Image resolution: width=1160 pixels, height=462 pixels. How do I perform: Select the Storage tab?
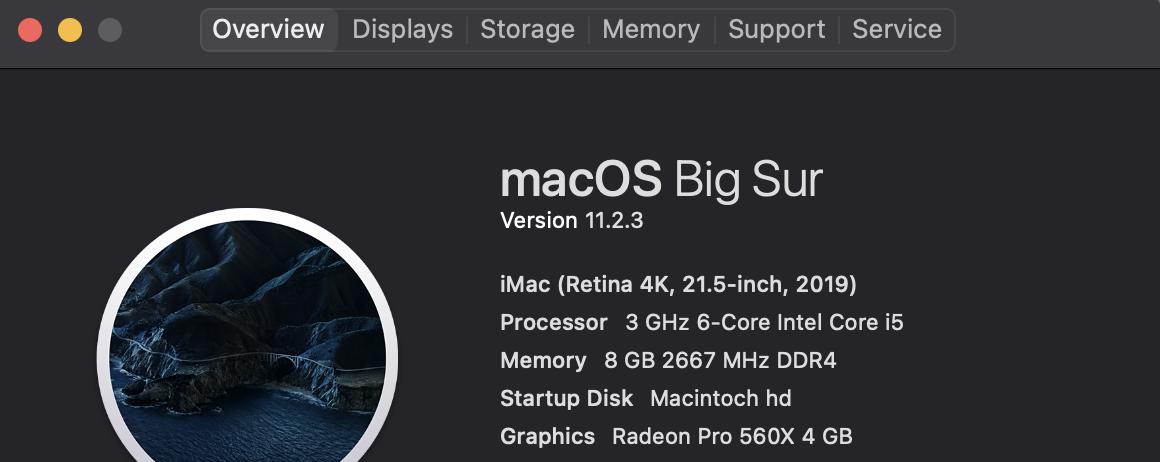tap(527, 30)
